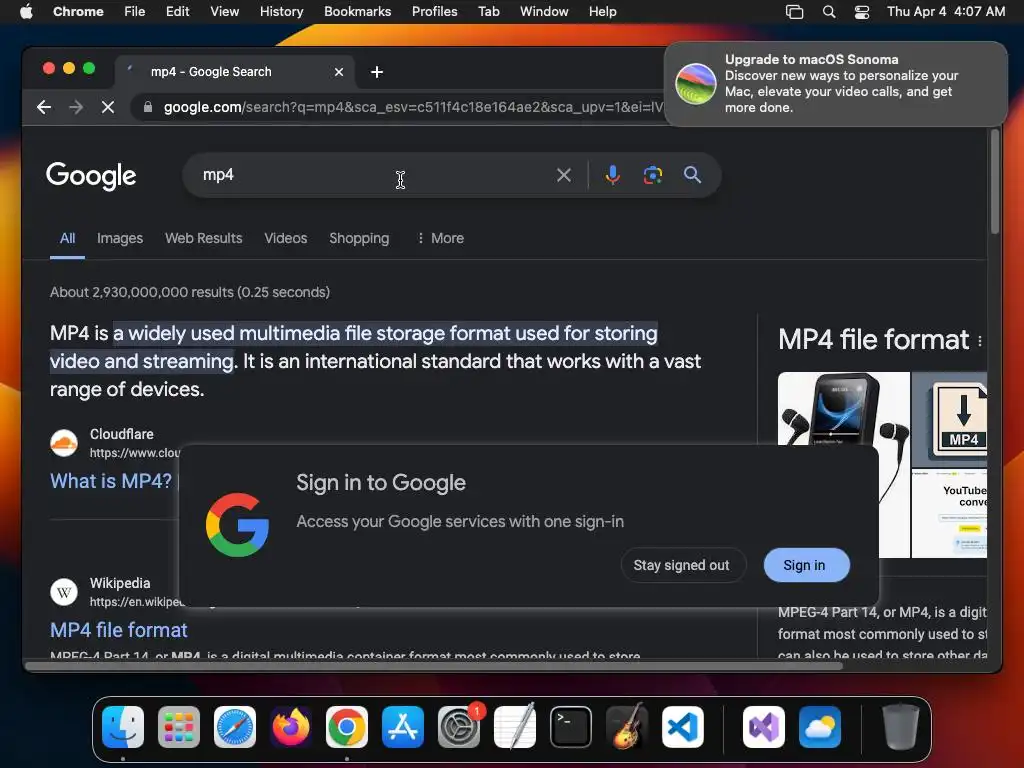Viewport: 1024px width, 768px height.
Task: Click the Wikipedia favicon in the result
Action: (64, 592)
